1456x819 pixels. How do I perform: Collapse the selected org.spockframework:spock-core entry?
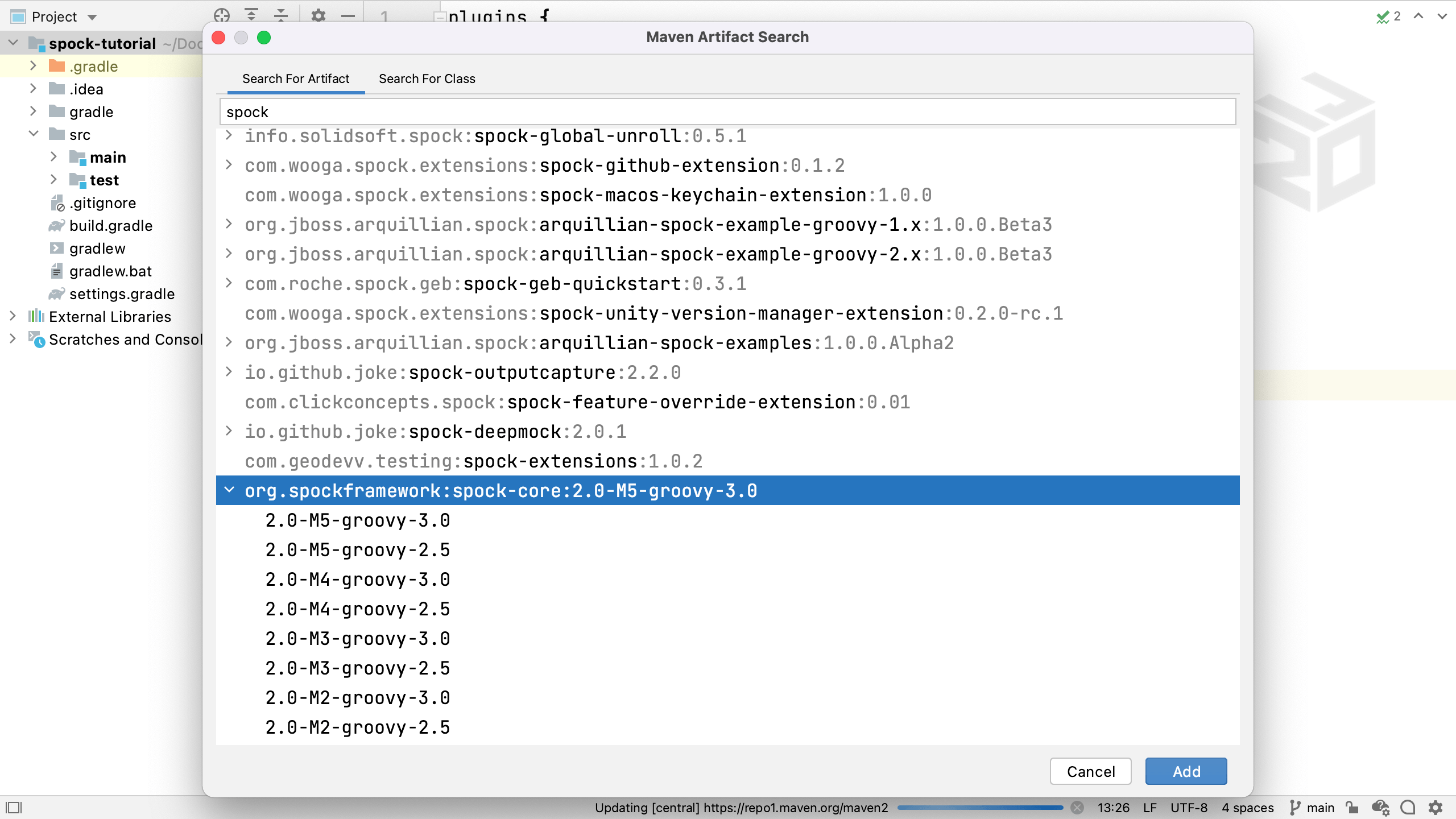pyautogui.click(x=229, y=490)
